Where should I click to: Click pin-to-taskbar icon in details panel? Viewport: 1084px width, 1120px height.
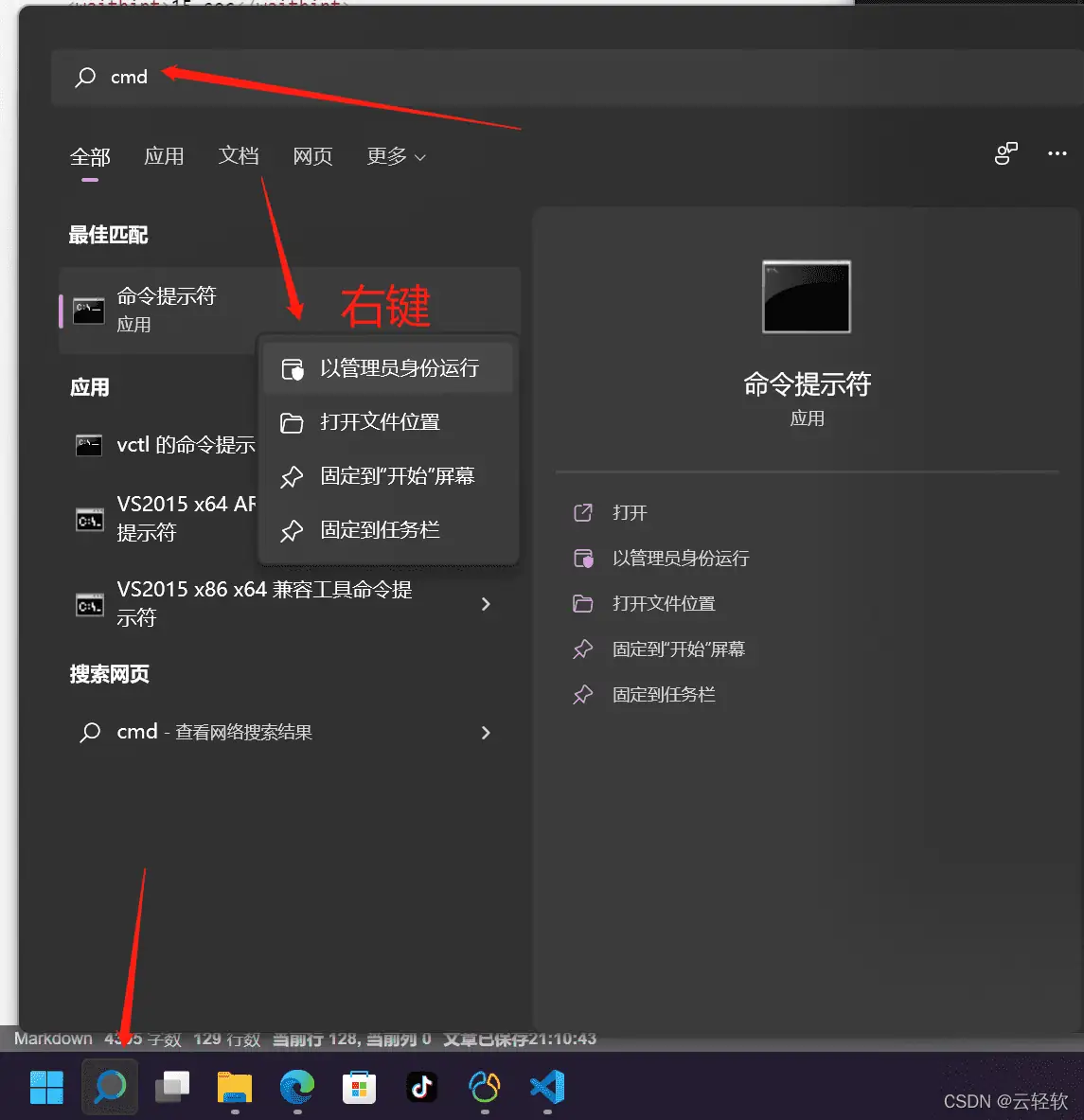(x=582, y=694)
